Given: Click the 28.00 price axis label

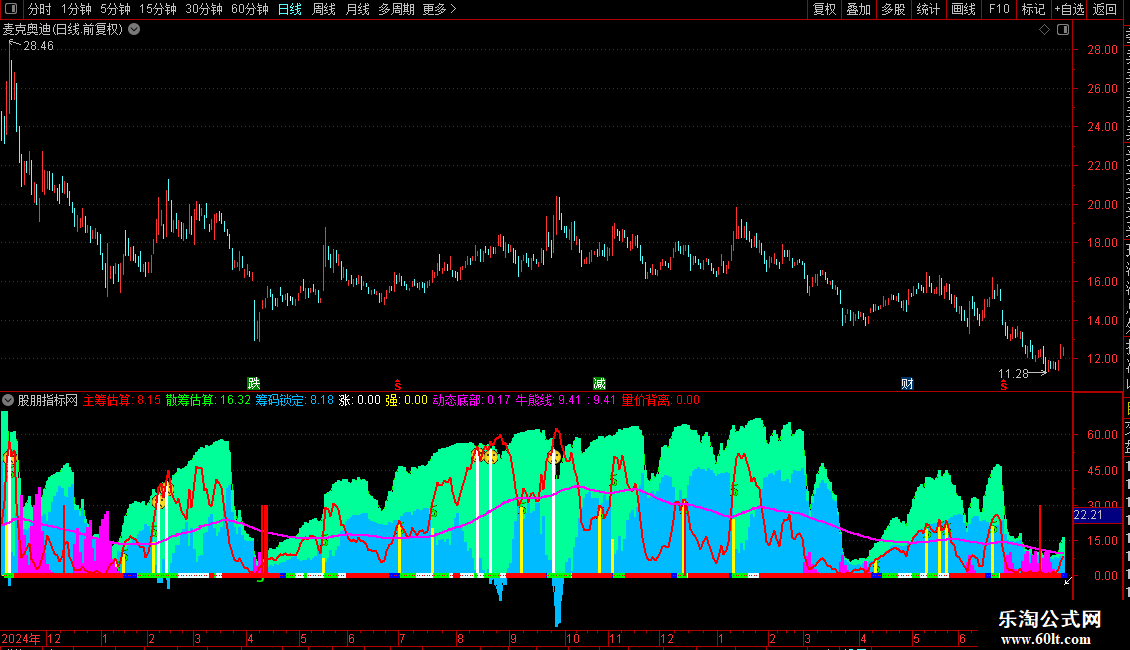Looking at the screenshot, I should coord(1103,50).
